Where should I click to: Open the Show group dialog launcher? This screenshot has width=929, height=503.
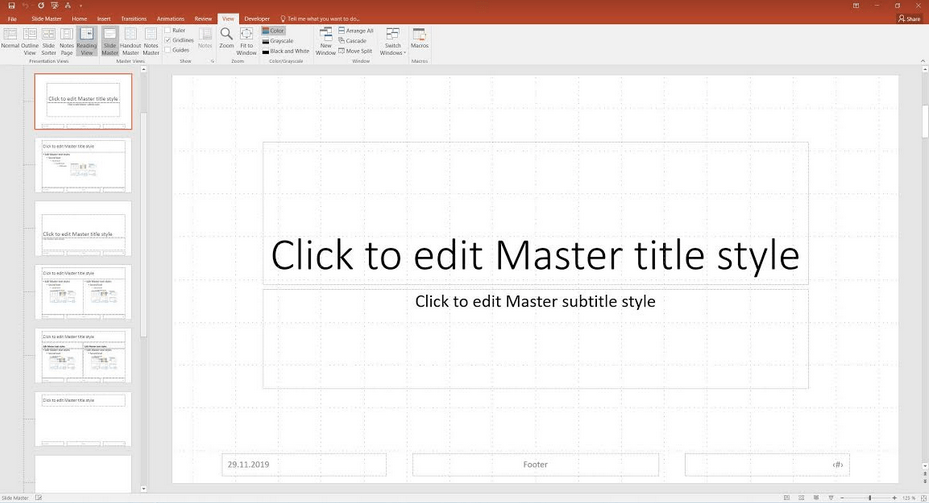pos(212,61)
